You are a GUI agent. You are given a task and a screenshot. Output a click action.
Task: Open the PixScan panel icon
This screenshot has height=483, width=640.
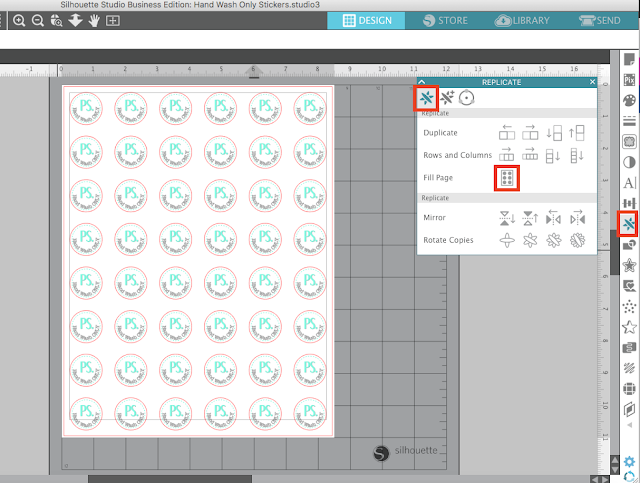(x=629, y=80)
